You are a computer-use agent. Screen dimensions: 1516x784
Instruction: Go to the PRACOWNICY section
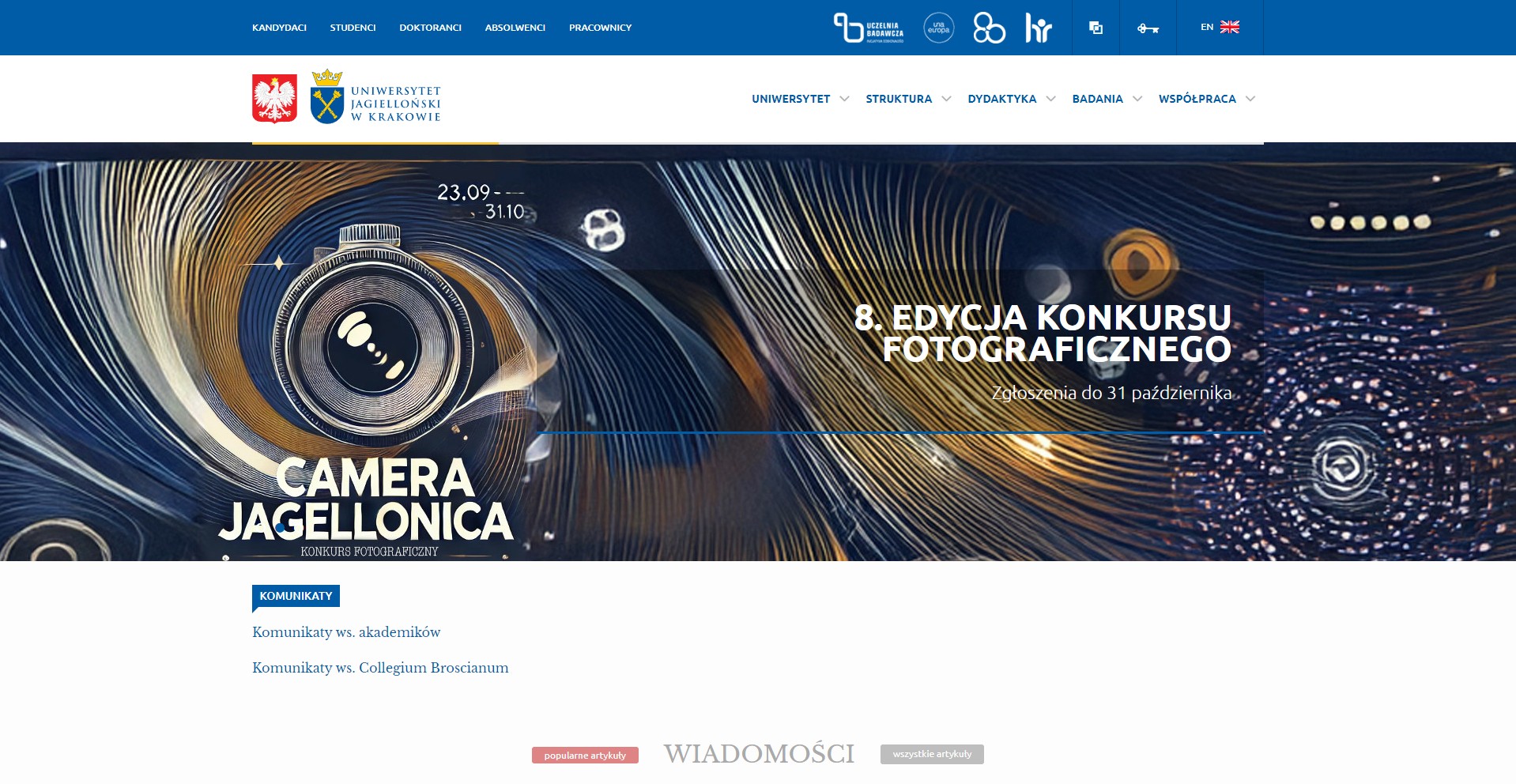pyautogui.click(x=600, y=28)
